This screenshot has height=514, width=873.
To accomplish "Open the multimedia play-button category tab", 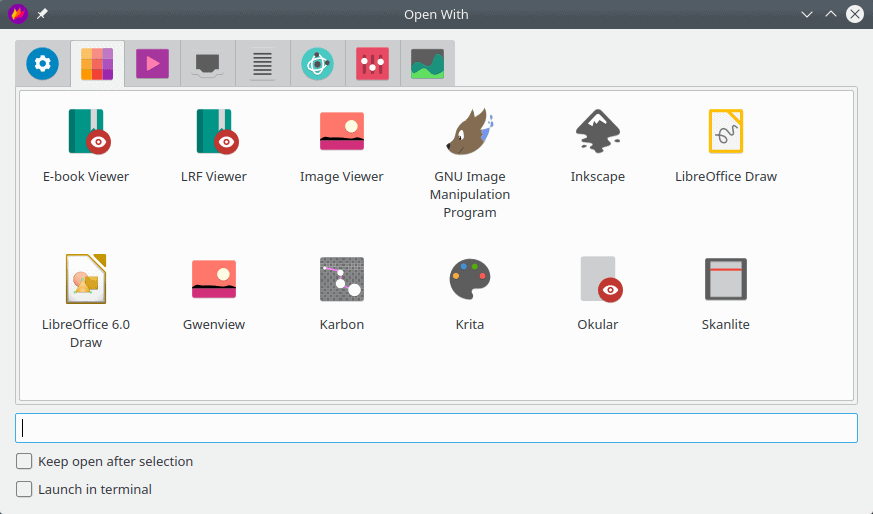I will 152,63.
